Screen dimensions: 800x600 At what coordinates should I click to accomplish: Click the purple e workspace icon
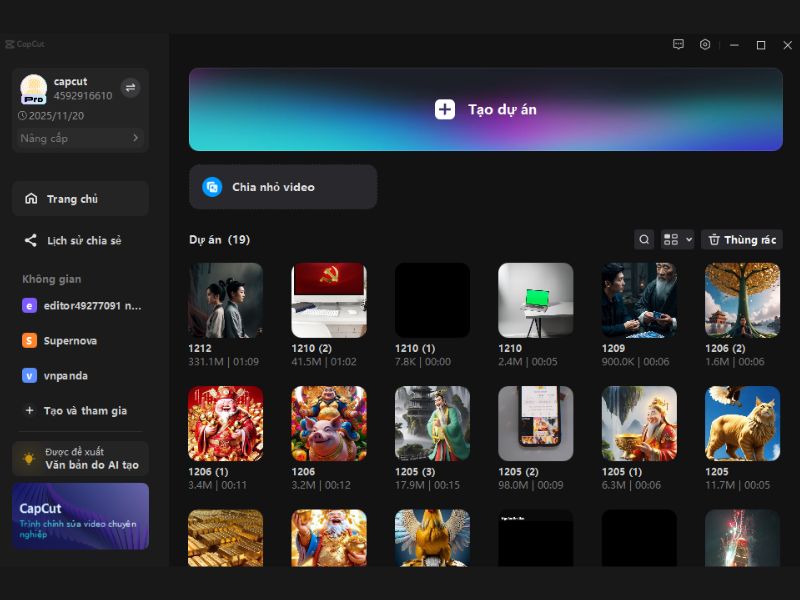click(29, 306)
